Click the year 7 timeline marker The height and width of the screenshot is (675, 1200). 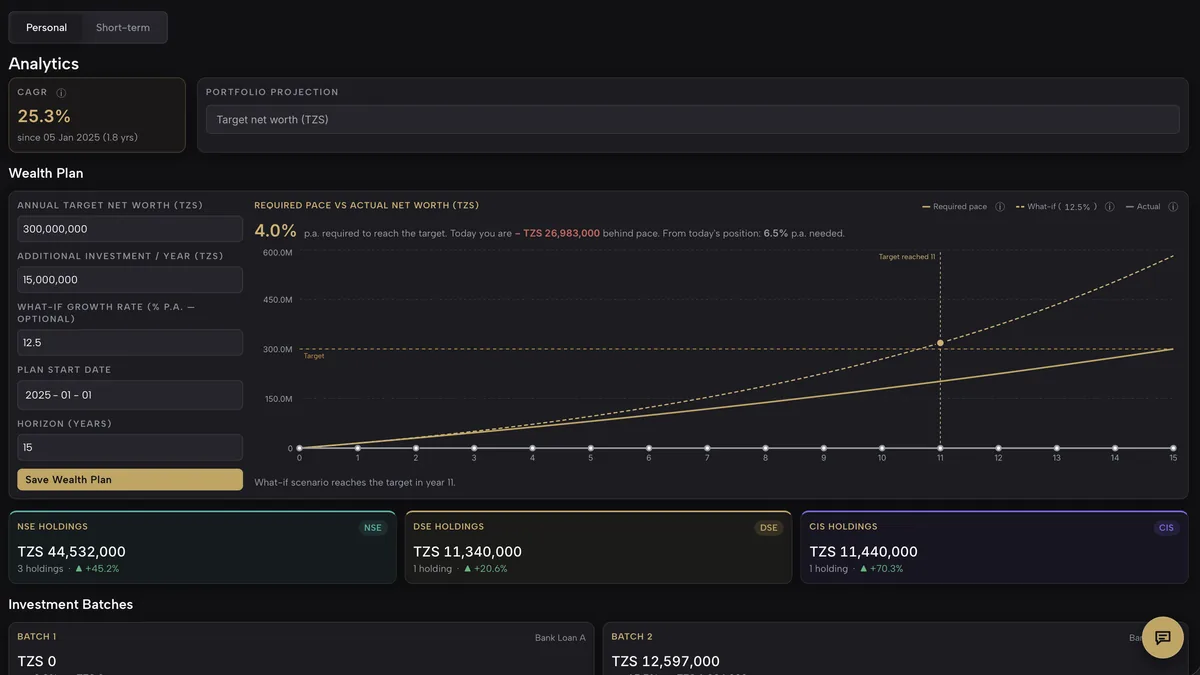[707, 448]
